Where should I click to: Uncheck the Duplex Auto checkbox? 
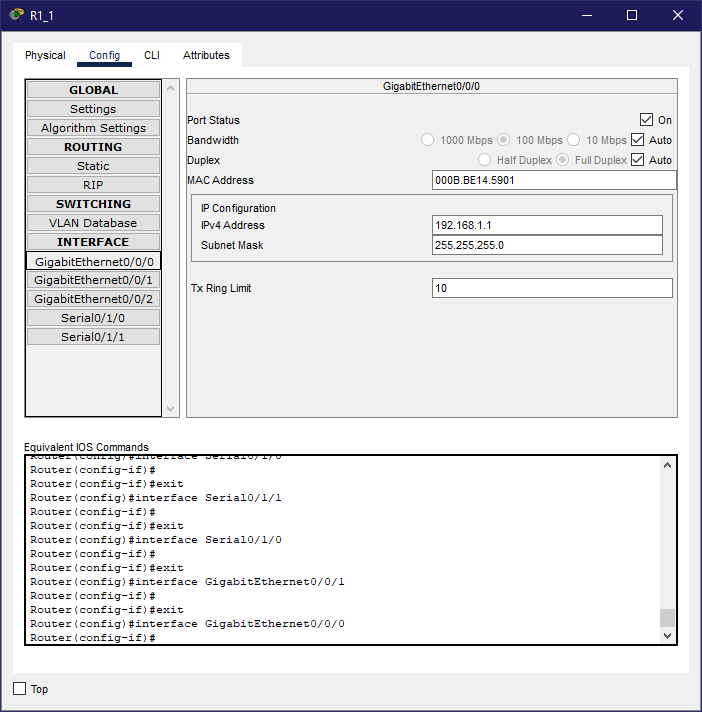click(638, 160)
